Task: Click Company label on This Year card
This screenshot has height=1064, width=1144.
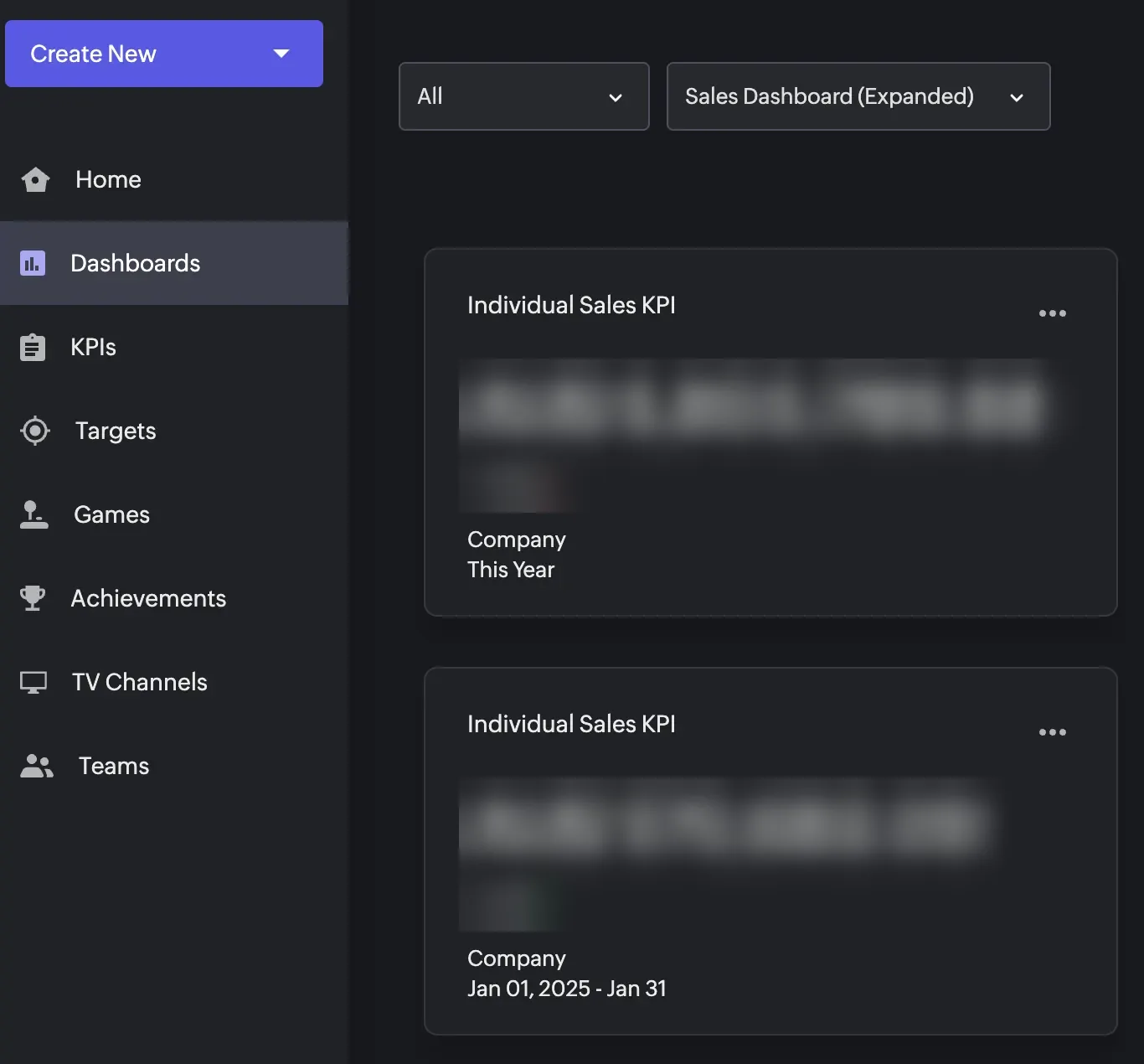Action: pyautogui.click(x=517, y=540)
